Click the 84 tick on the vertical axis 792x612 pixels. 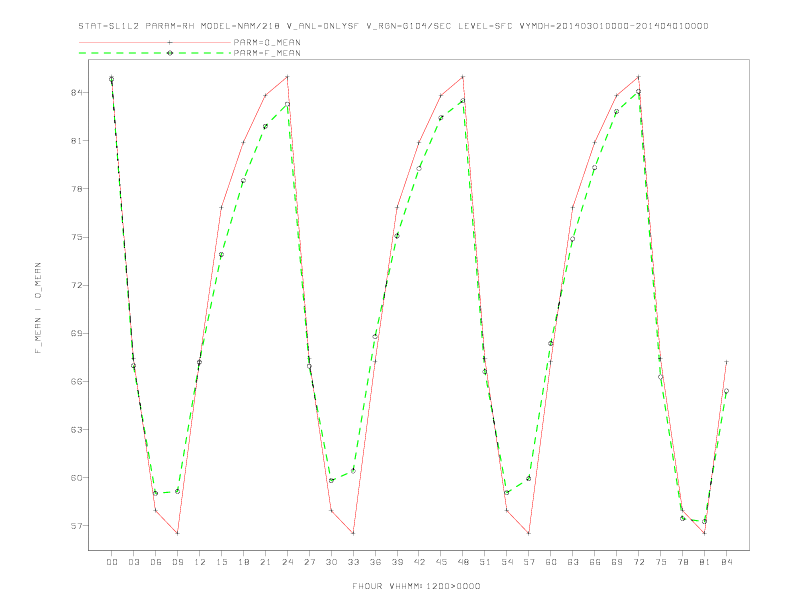click(x=78, y=92)
